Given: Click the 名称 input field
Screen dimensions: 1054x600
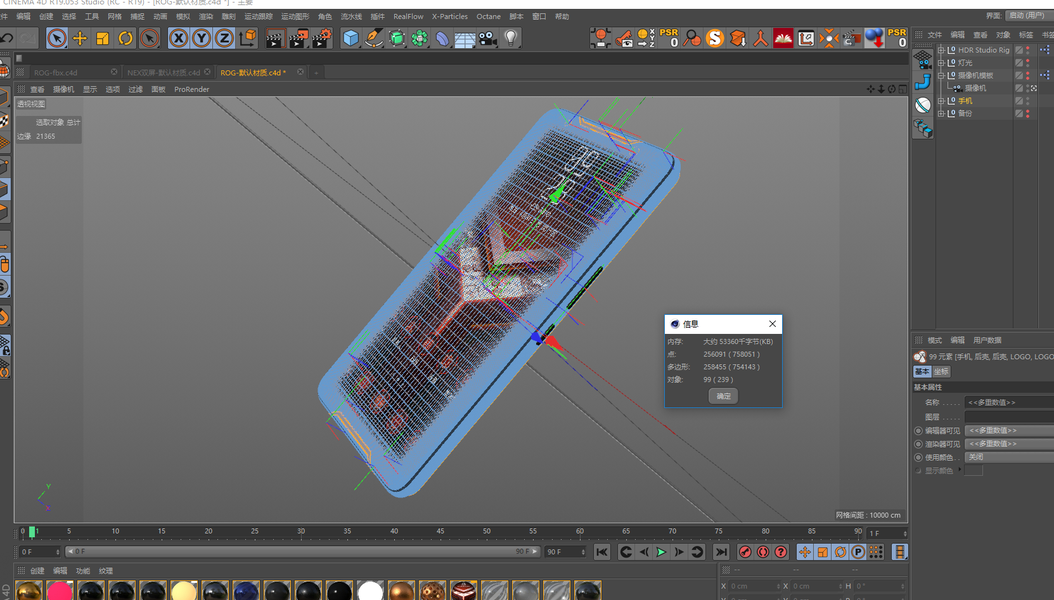Looking at the screenshot, I should (x=1009, y=402).
